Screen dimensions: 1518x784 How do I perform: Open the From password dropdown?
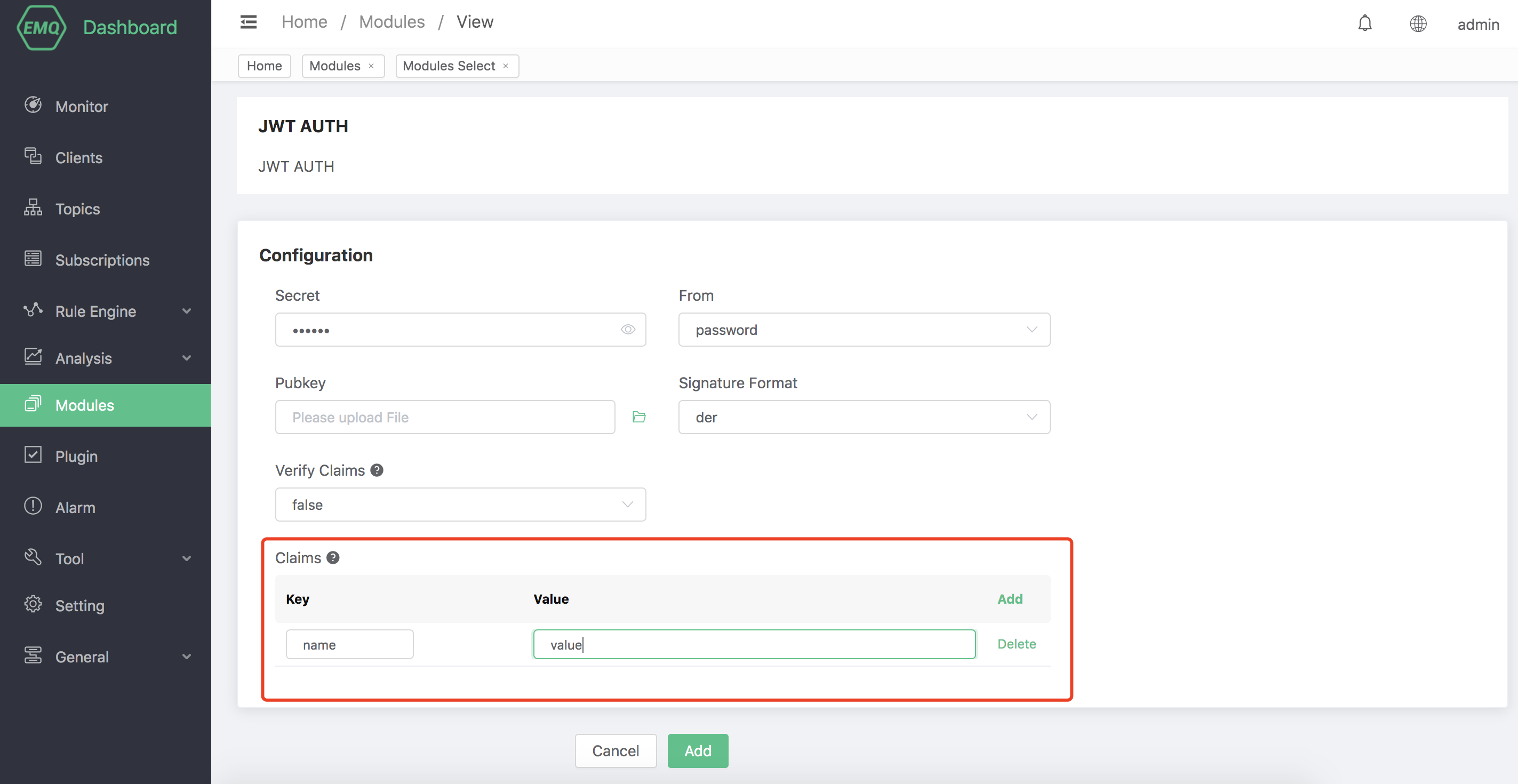[x=864, y=329]
